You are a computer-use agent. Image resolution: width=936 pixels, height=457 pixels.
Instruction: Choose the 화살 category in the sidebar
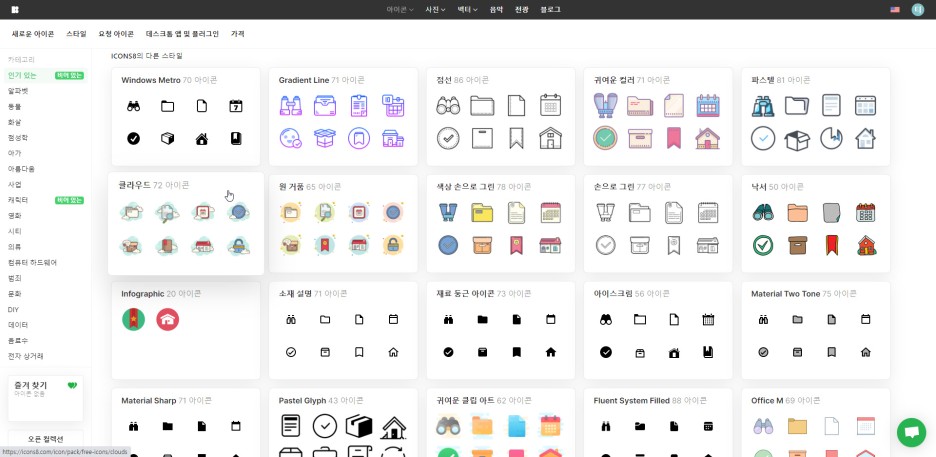pos(14,122)
